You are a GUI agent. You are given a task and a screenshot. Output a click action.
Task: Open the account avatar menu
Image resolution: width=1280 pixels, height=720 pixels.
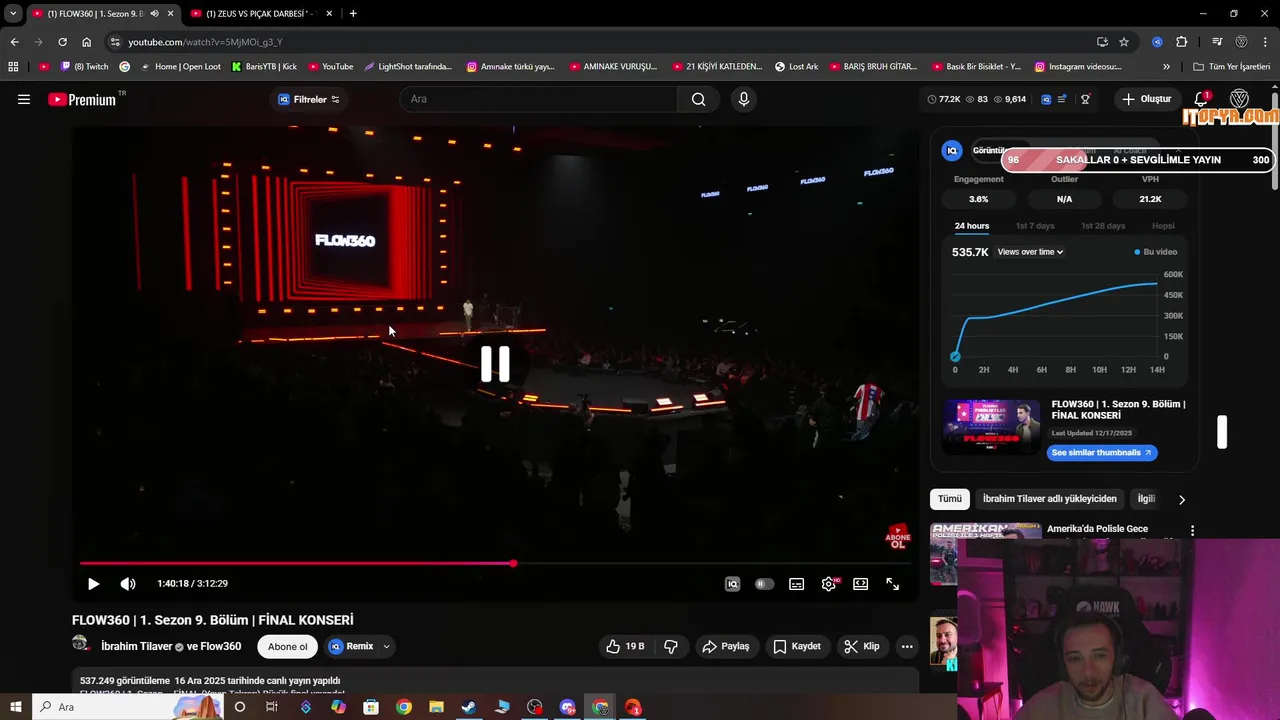[1239, 99]
